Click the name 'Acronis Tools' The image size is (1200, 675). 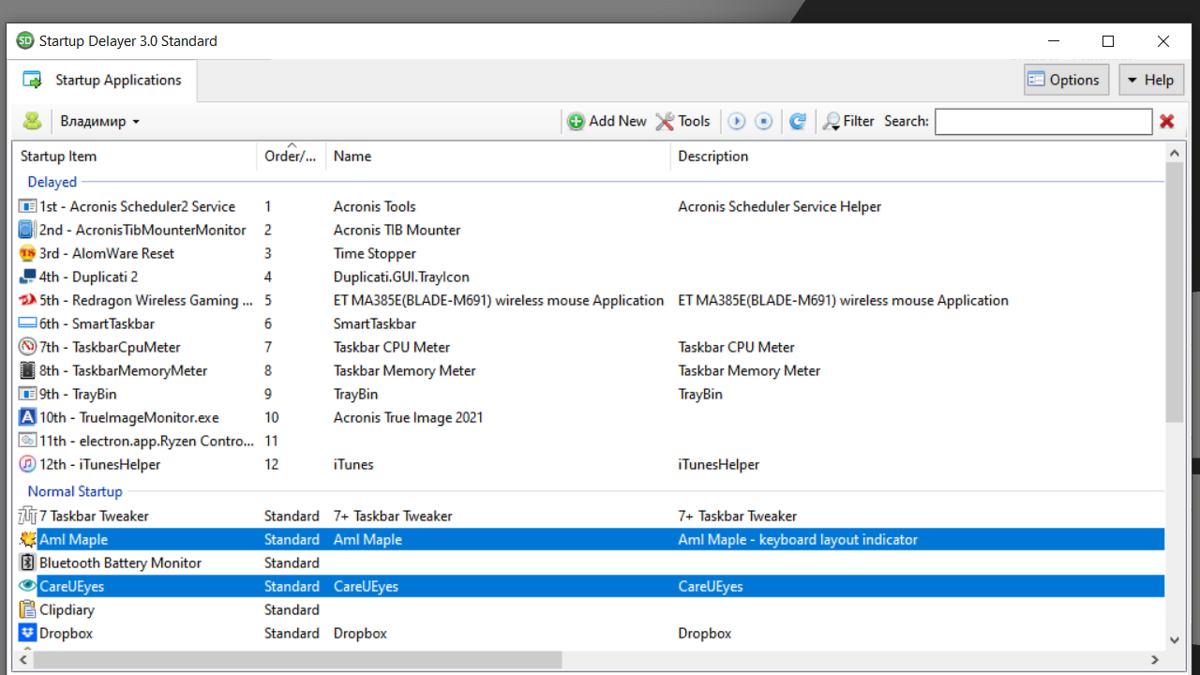pyautogui.click(x=374, y=207)
